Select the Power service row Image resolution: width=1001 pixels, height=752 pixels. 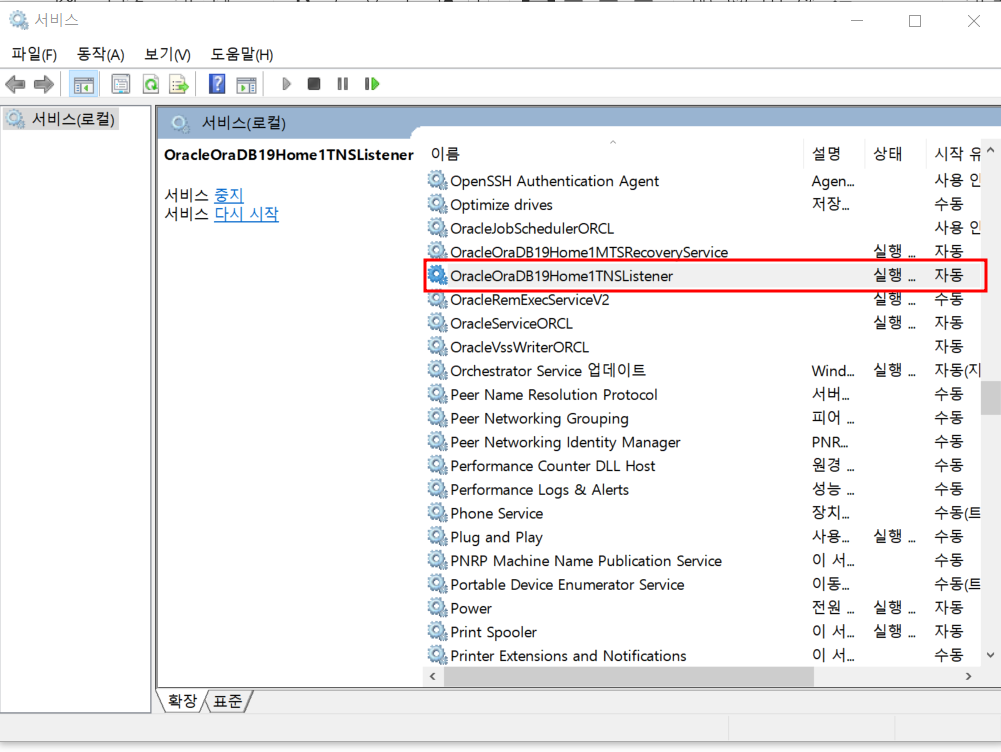pos(703,608)
